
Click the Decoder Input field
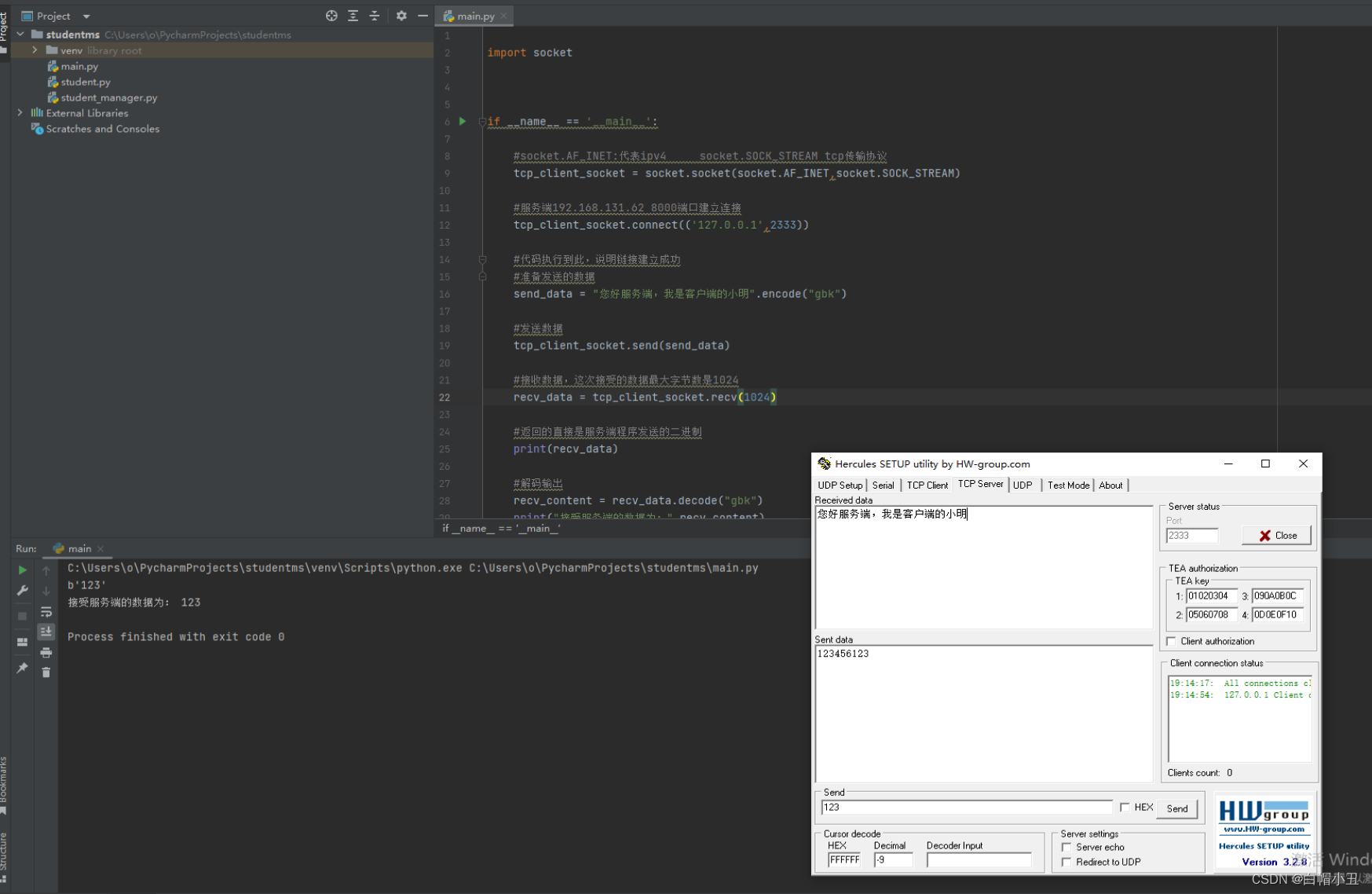(979, 860)
